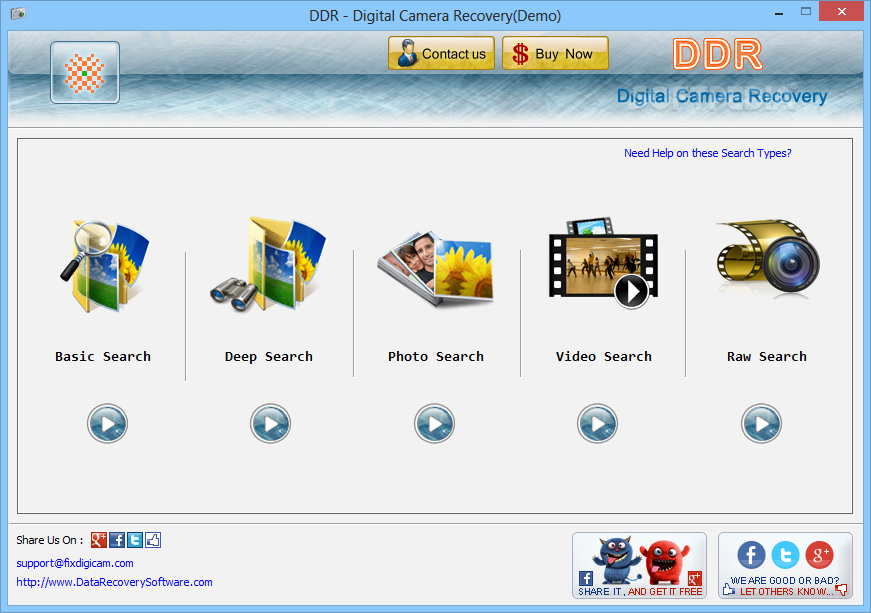This screenshot has width=871, height=613.
Task: Click the Raw Search label
Action: click(767, 356)
